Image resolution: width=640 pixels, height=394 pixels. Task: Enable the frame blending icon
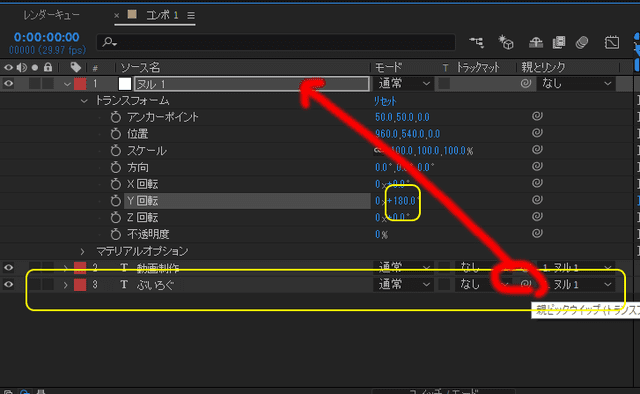click(559, 42)
